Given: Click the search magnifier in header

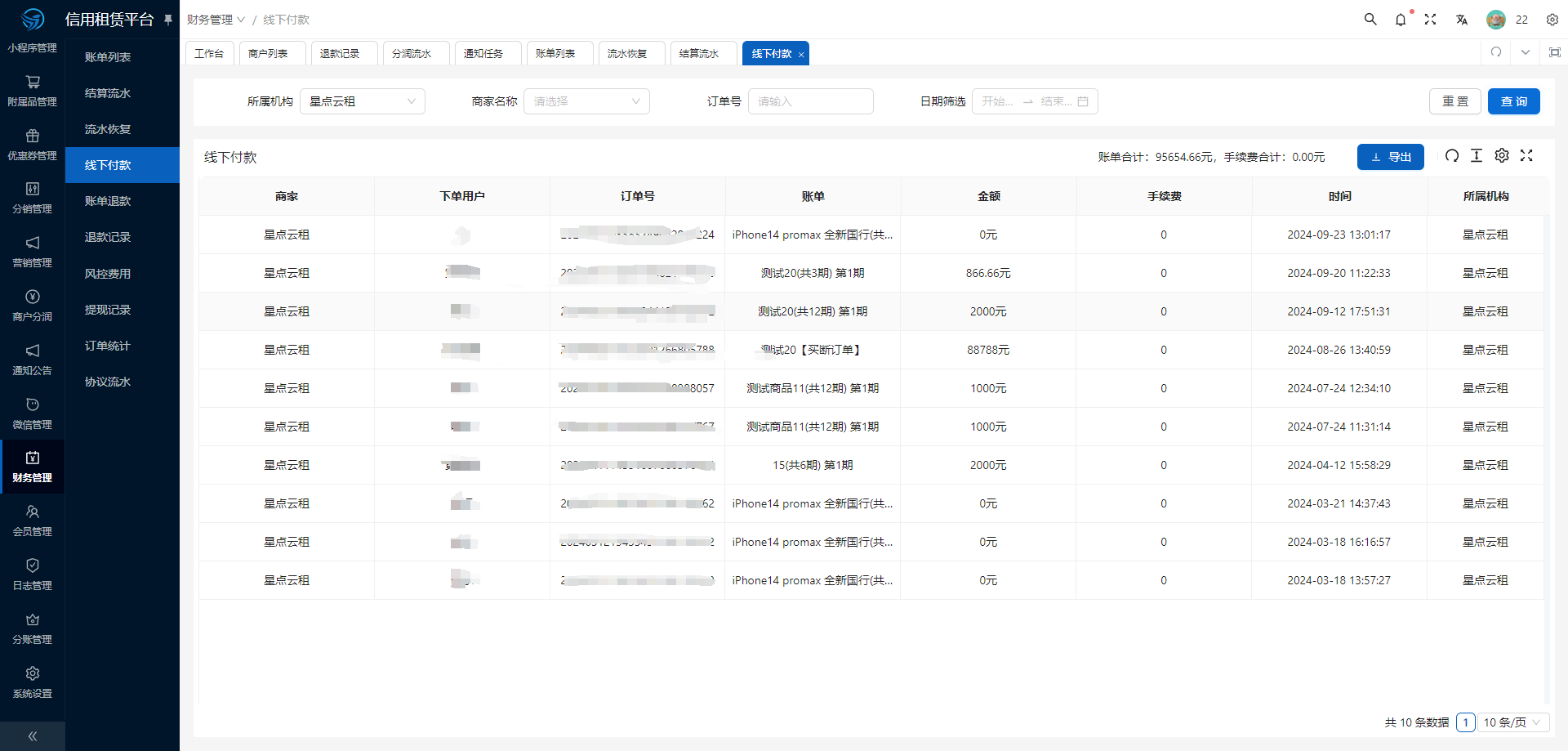Looking at the screenshot, I should tap(1370, 19).
